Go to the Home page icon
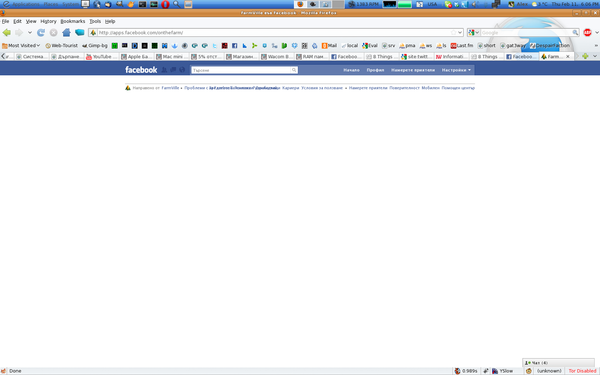This screenshot has height=375, width=600. tap(66, 33)
